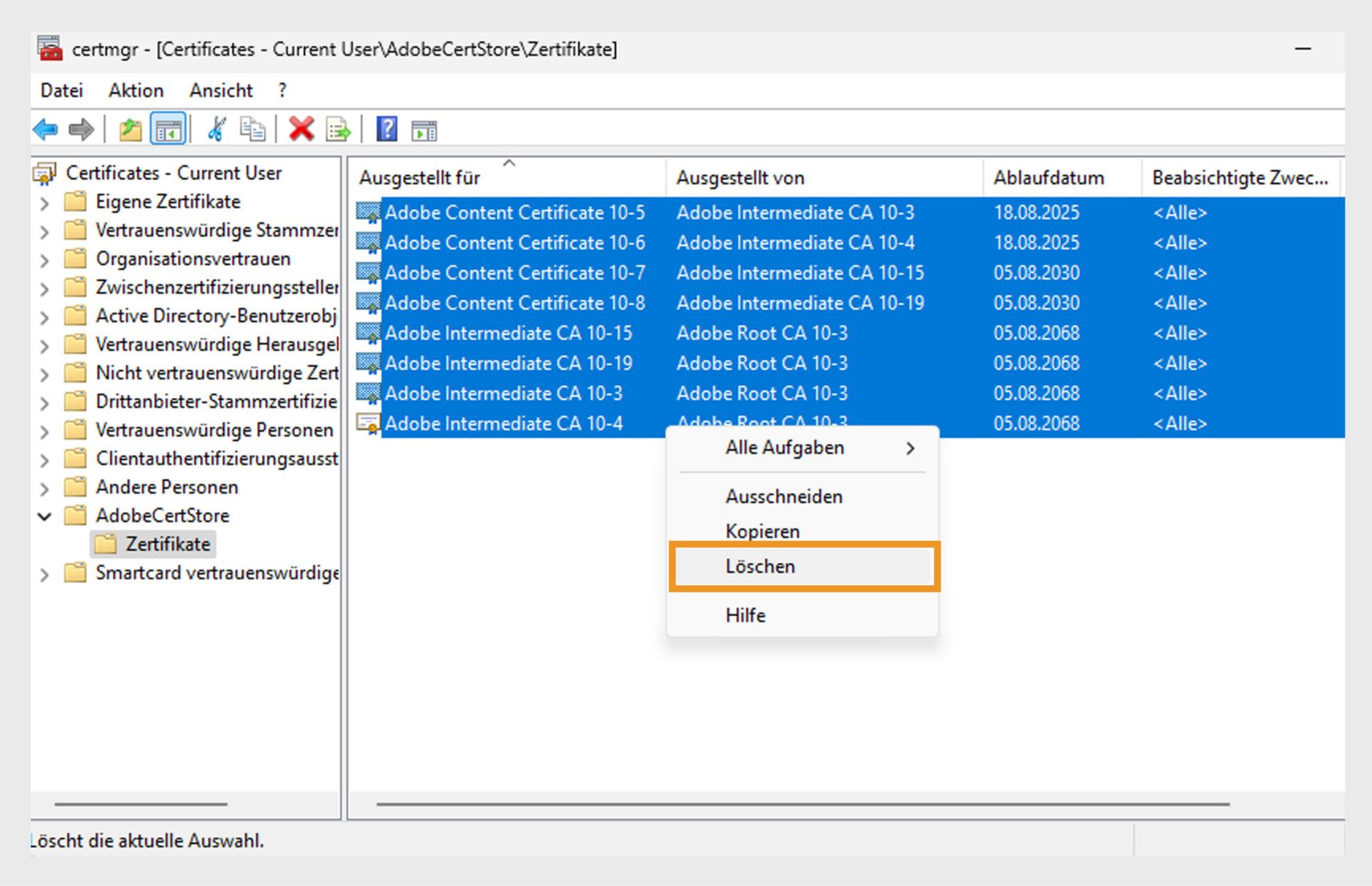The width and height of the screenshot is (1372, 886).
Task: Click the certificate icon of Adobe Intermediate CA 10-4
Action: (x=368, y=424)
